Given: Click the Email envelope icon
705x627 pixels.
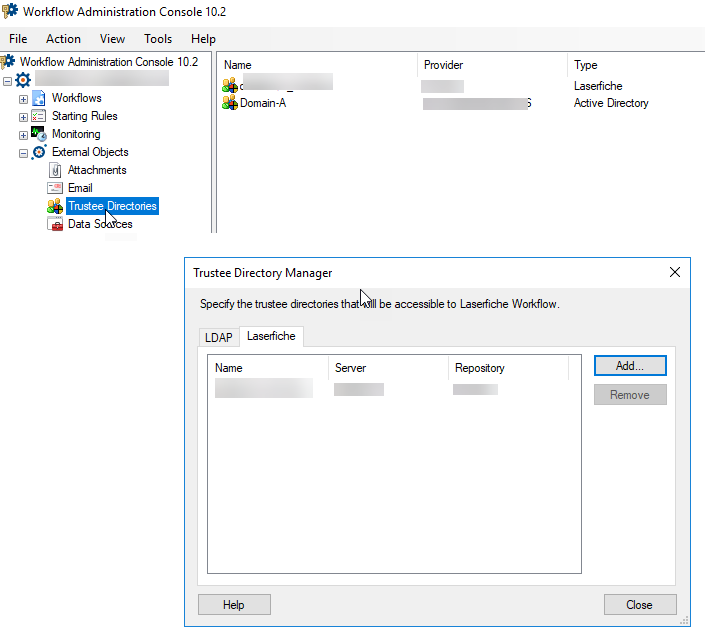Looking at the screenshot, I should [55, 188].
